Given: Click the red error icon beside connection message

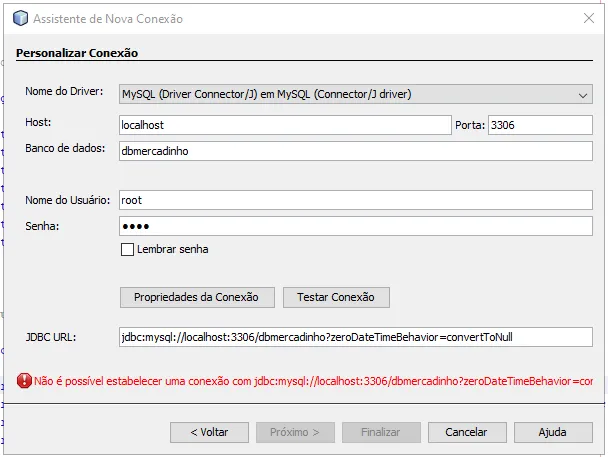Looking at the screenshot, I should (24, 381).
